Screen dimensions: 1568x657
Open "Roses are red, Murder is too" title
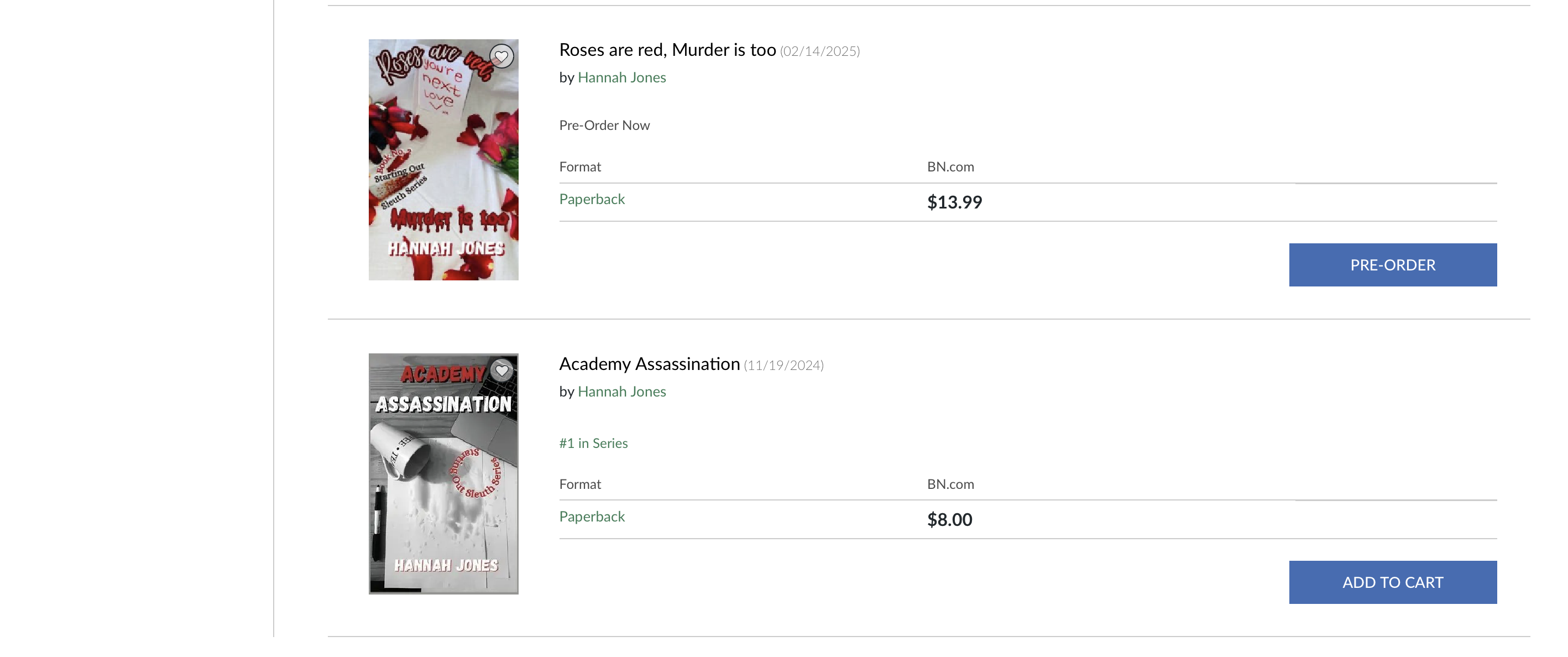coord(667,50)
